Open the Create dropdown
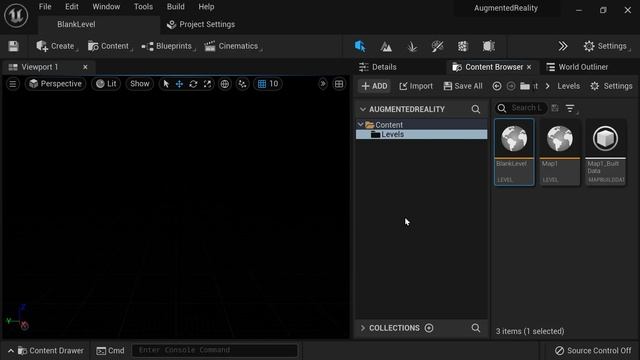The height and width of the screenshot is (360, 640). (x=56, y=46)
